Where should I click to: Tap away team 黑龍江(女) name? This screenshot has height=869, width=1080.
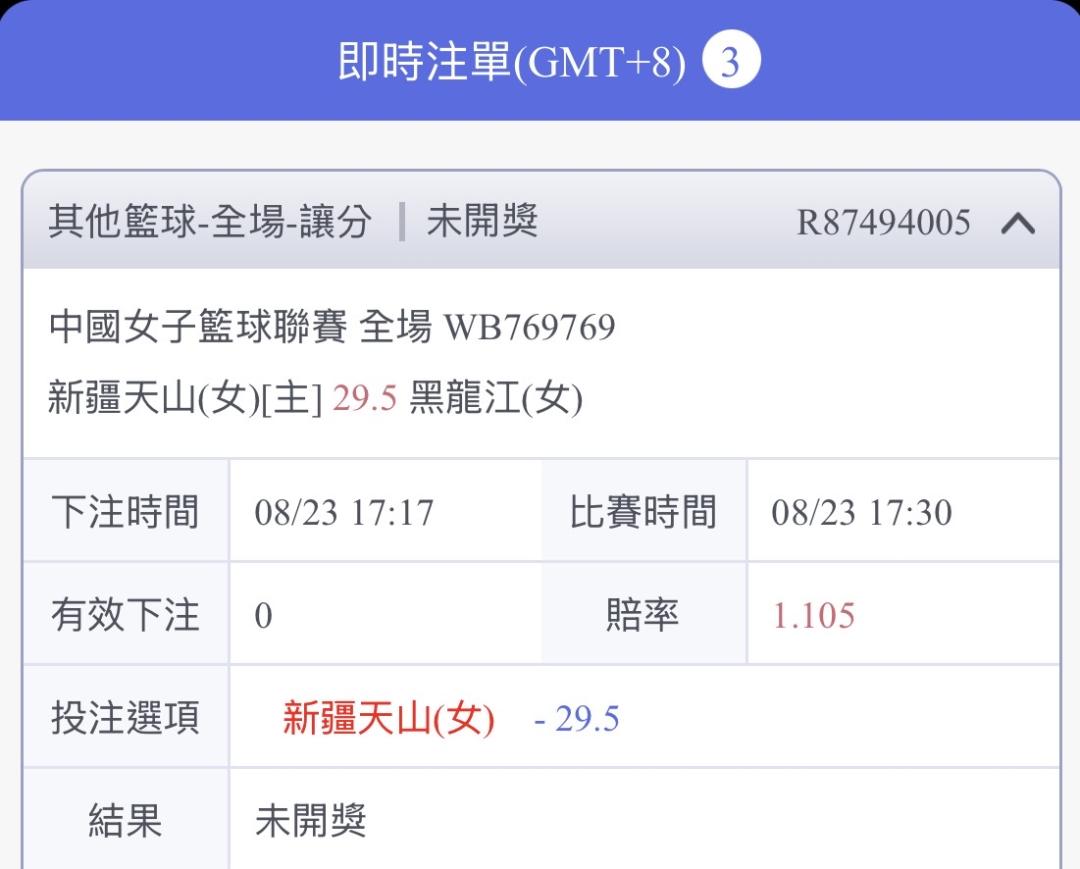[496, 398]
